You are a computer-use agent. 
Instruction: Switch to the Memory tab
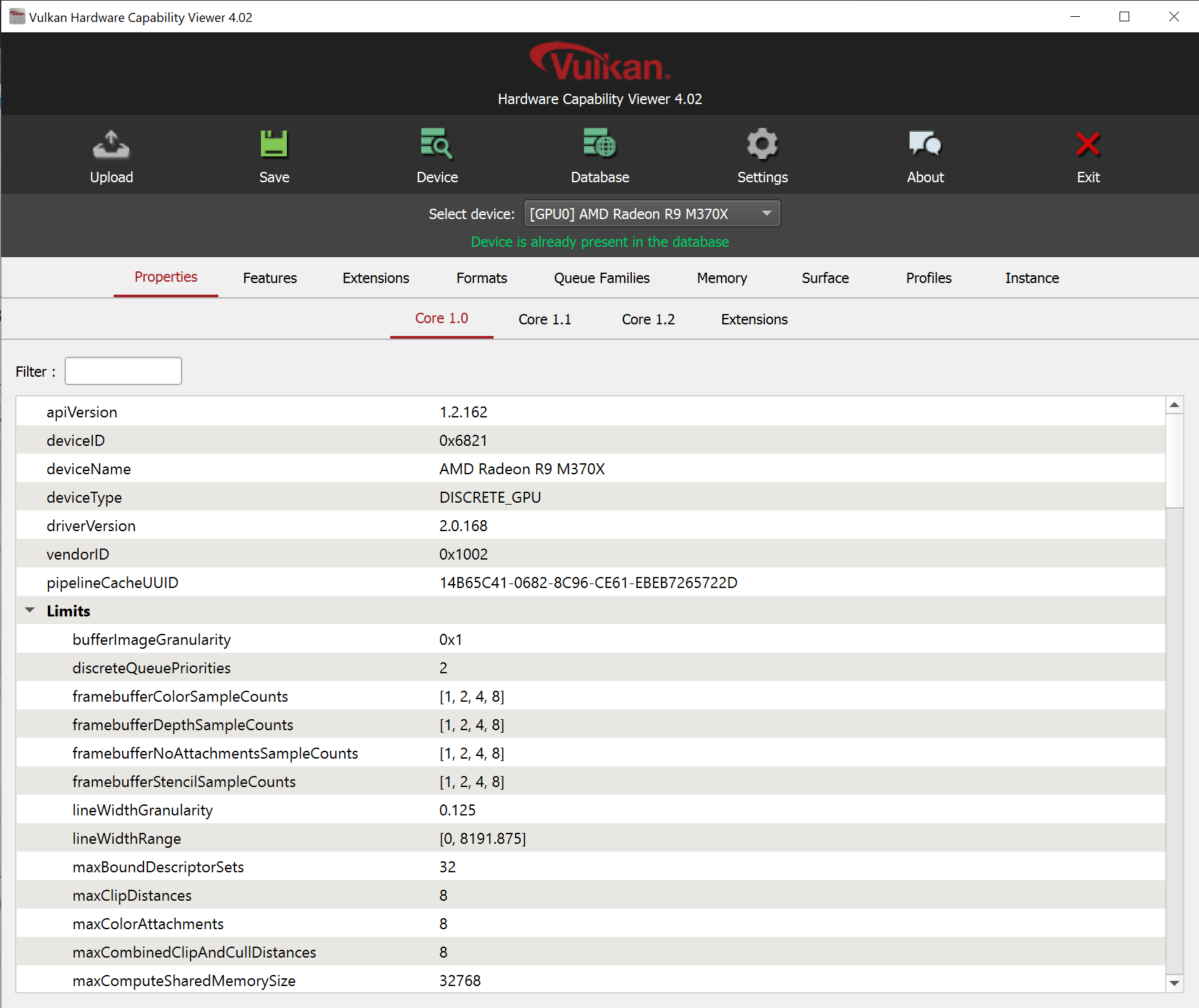tap(722, 278)
